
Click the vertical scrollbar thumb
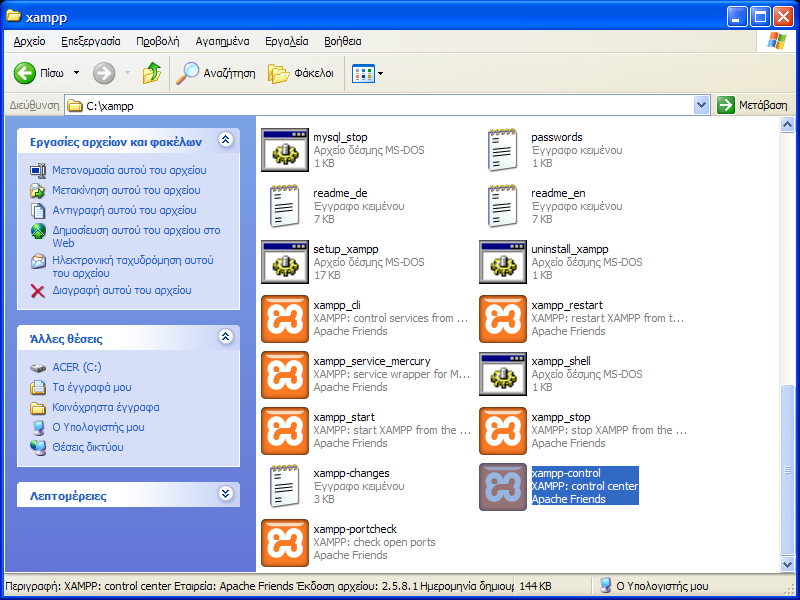pos(787,469)
